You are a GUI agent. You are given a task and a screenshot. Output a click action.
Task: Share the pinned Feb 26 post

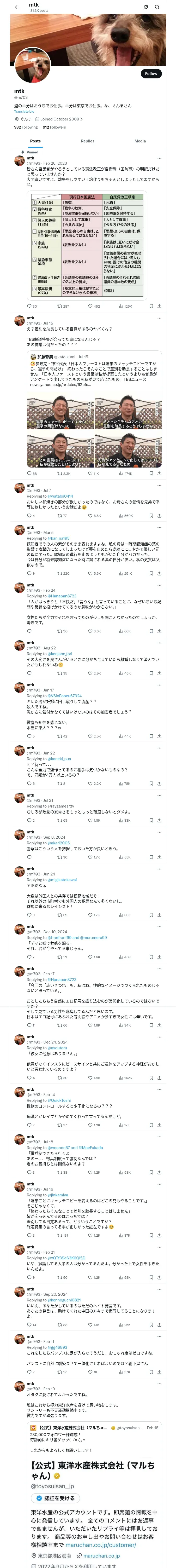[160, 306]
